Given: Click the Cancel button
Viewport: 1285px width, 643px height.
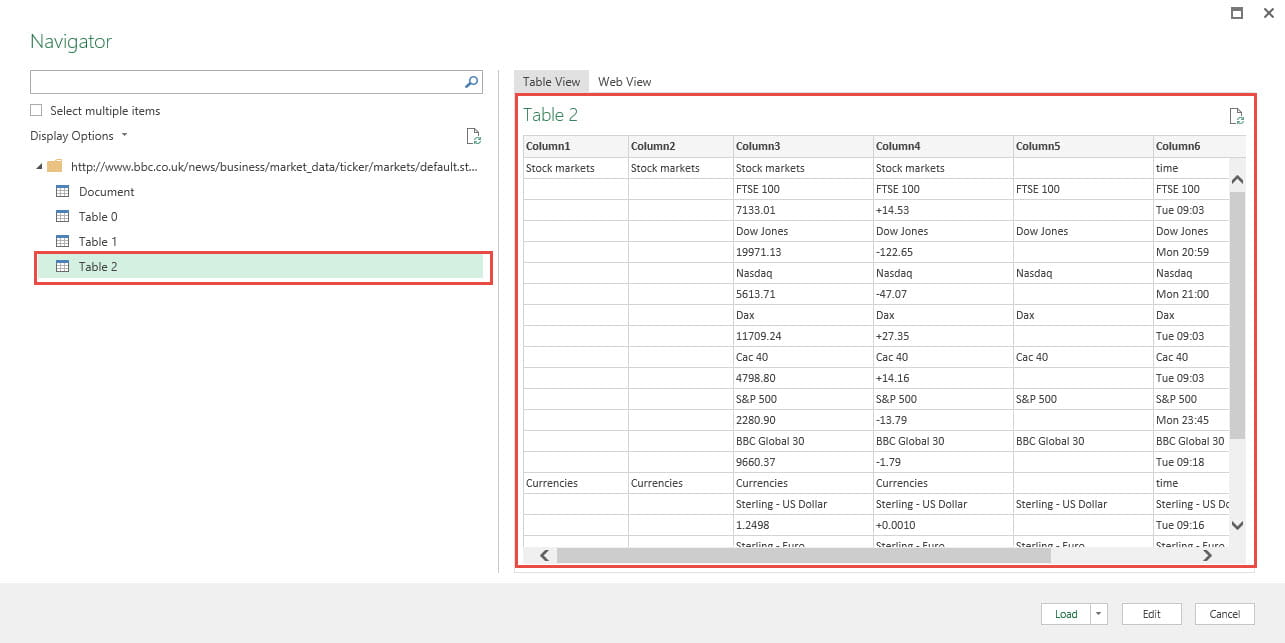Looking at the screenshot, I should [1224, 614].
